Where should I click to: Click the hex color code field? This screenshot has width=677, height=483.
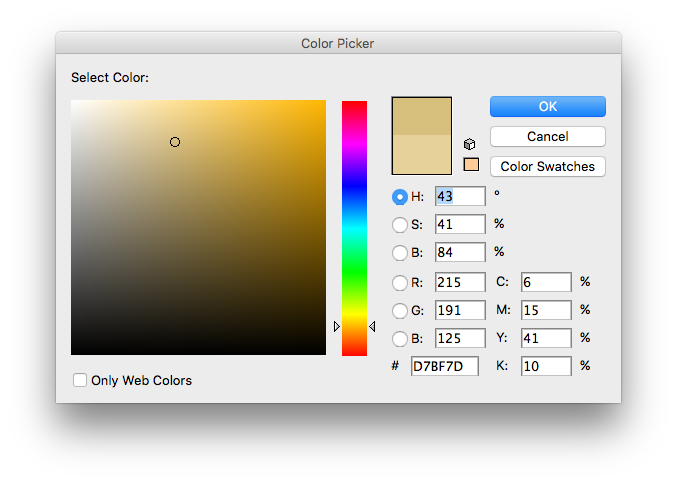coord(445,367)
